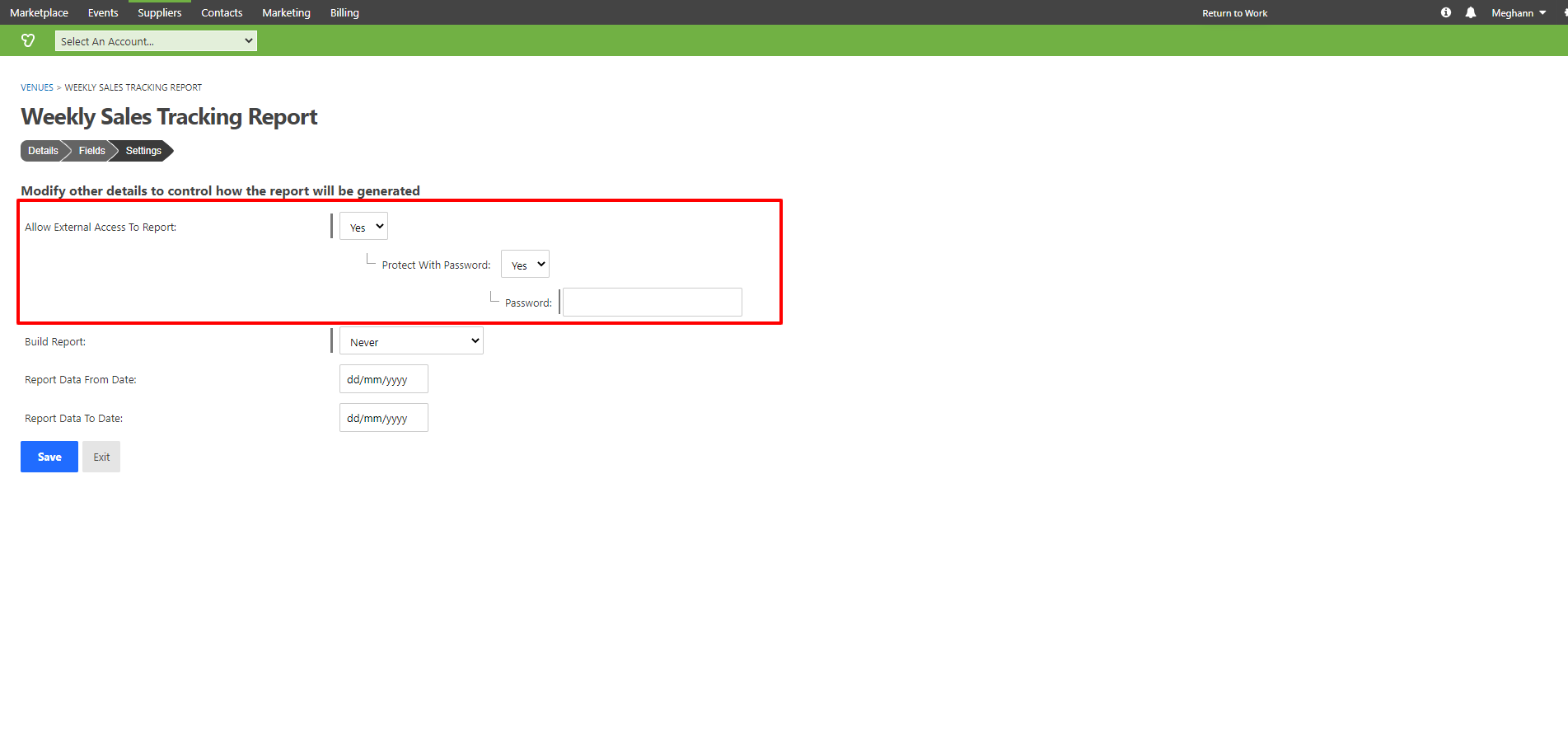Open the notifications bell icon
1568x732 pixels.
1471,12
